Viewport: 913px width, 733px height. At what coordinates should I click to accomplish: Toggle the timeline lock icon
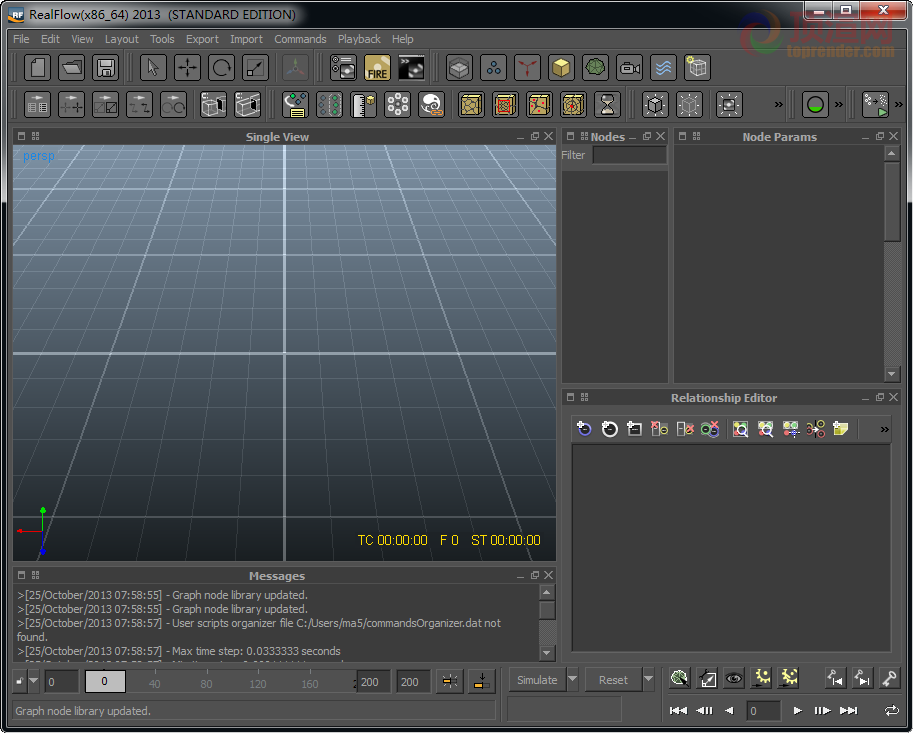coord(20,681)
